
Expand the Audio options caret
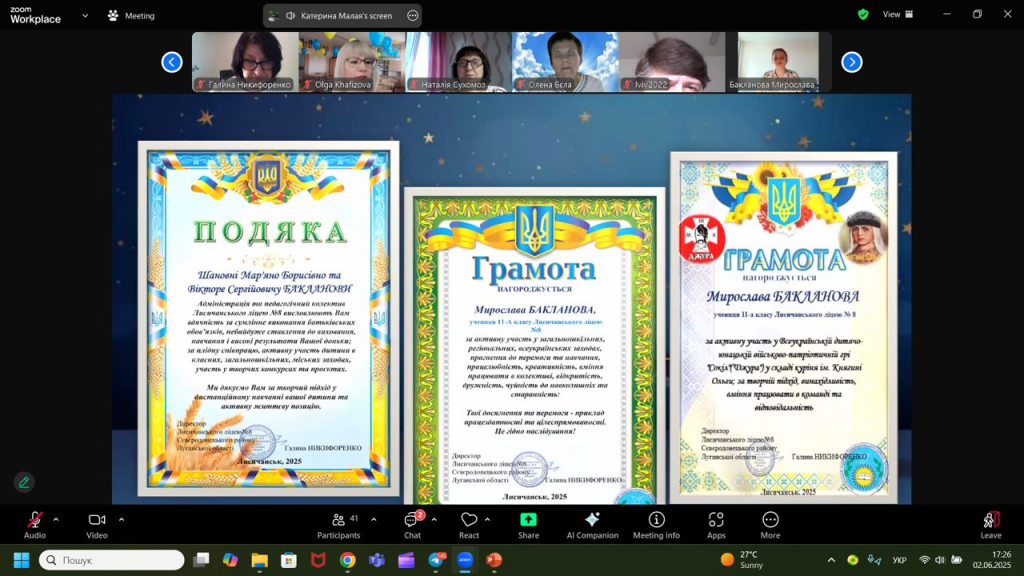click(x=55, y=517)
